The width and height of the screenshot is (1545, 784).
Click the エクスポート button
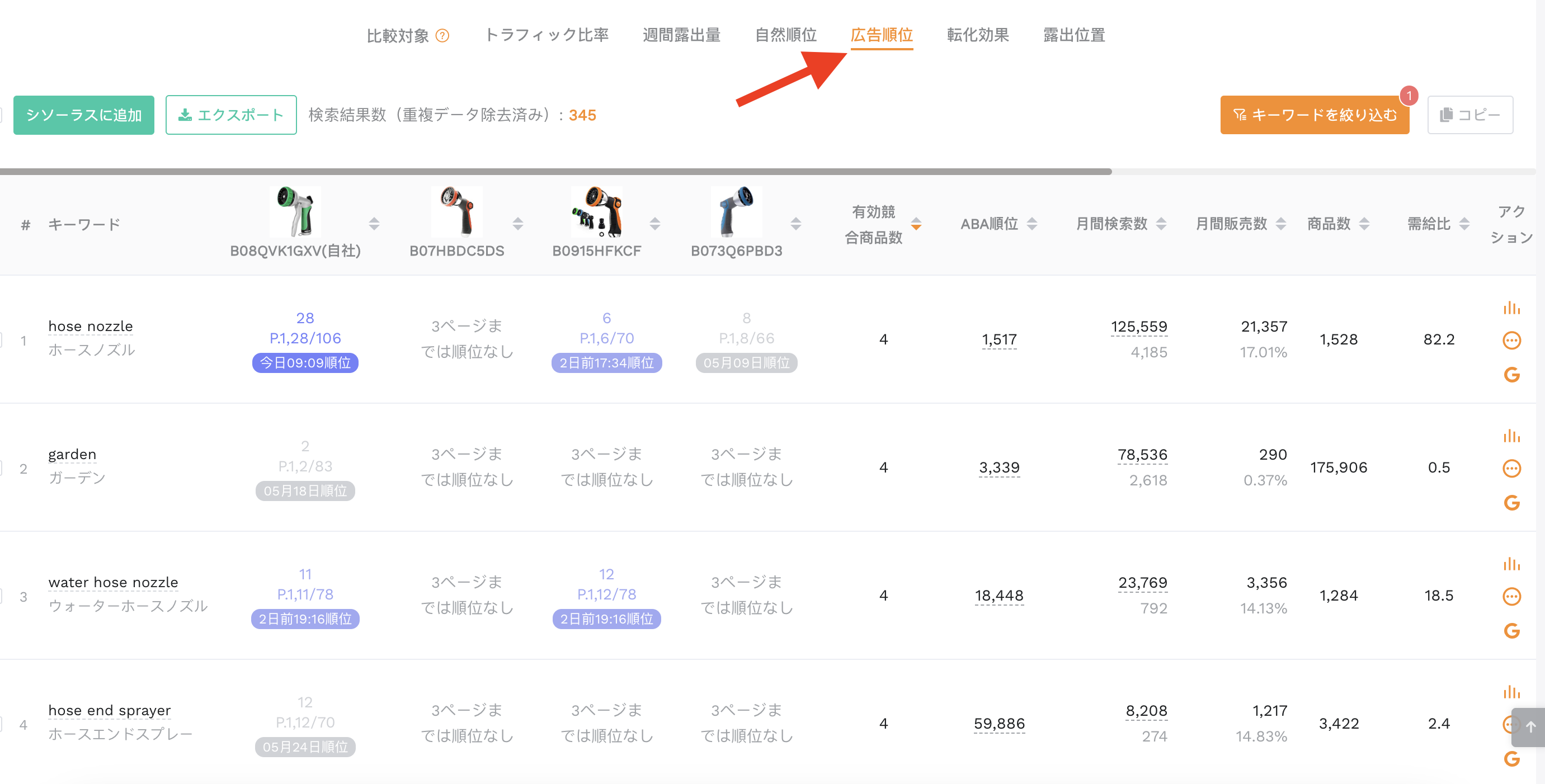coord(231,115)
